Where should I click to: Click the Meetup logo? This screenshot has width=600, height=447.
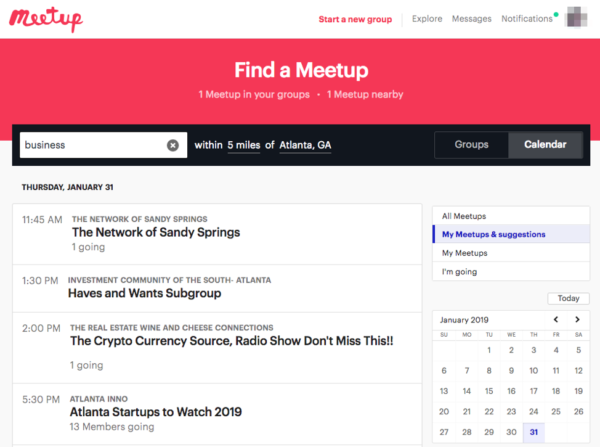pyautogui.click(x=47, y=19)
